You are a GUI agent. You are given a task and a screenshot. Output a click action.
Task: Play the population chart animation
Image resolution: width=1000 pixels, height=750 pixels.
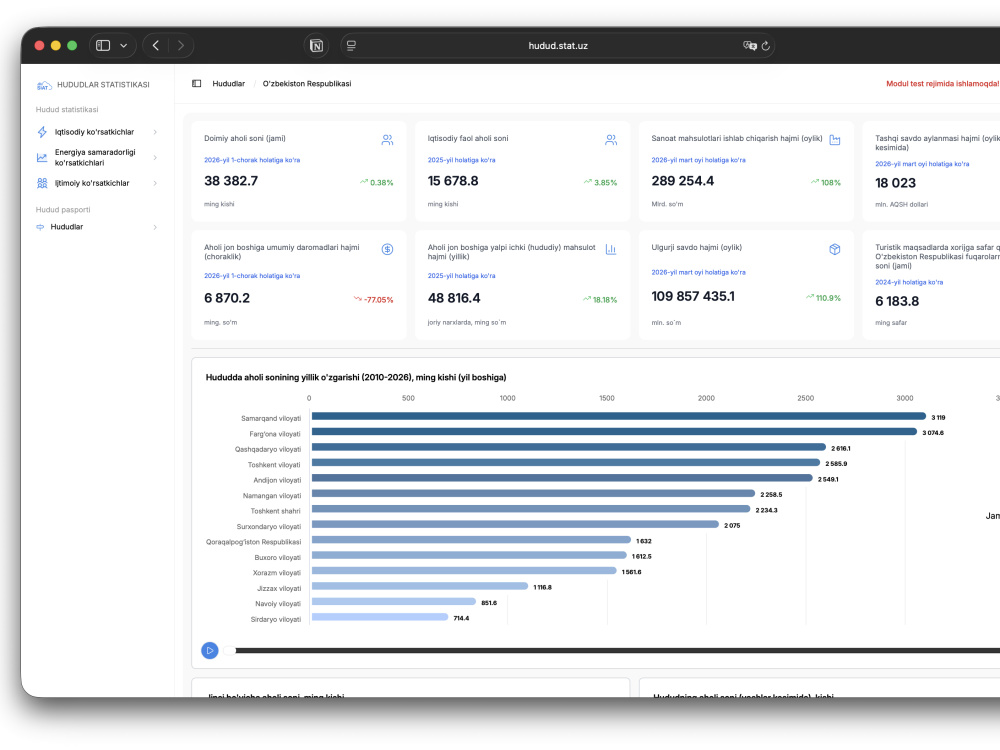click(x=210, y=651)
